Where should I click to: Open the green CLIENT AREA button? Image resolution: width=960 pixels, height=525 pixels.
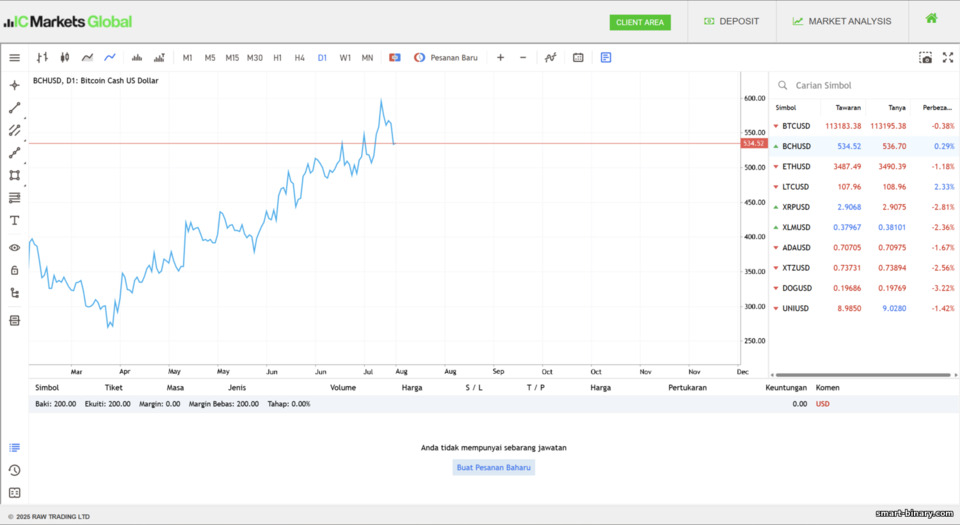point(640,23)
